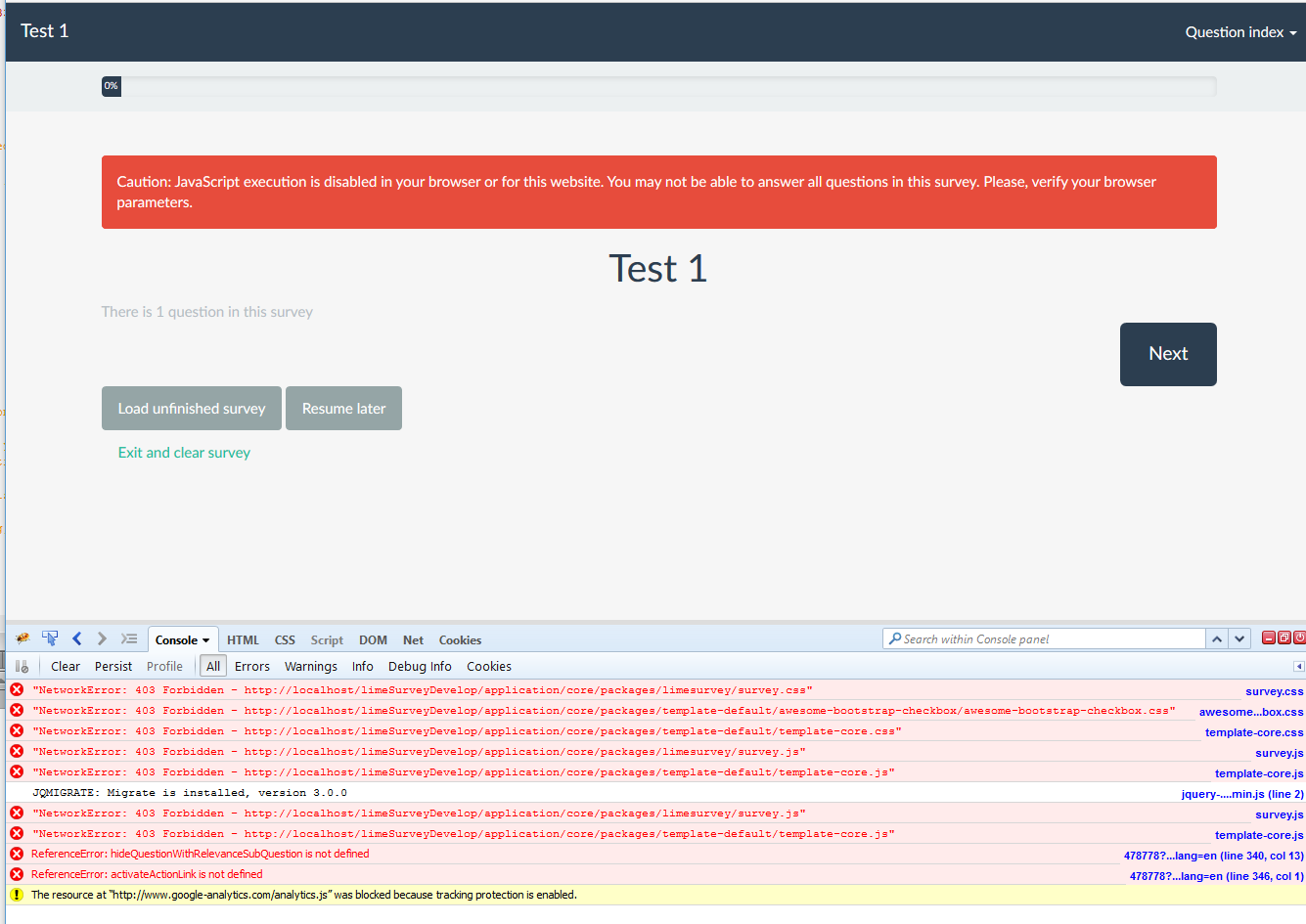Jump to previous search result arrow
The height and width of the screenshot is (924, 1306).
pos(1217,639)
